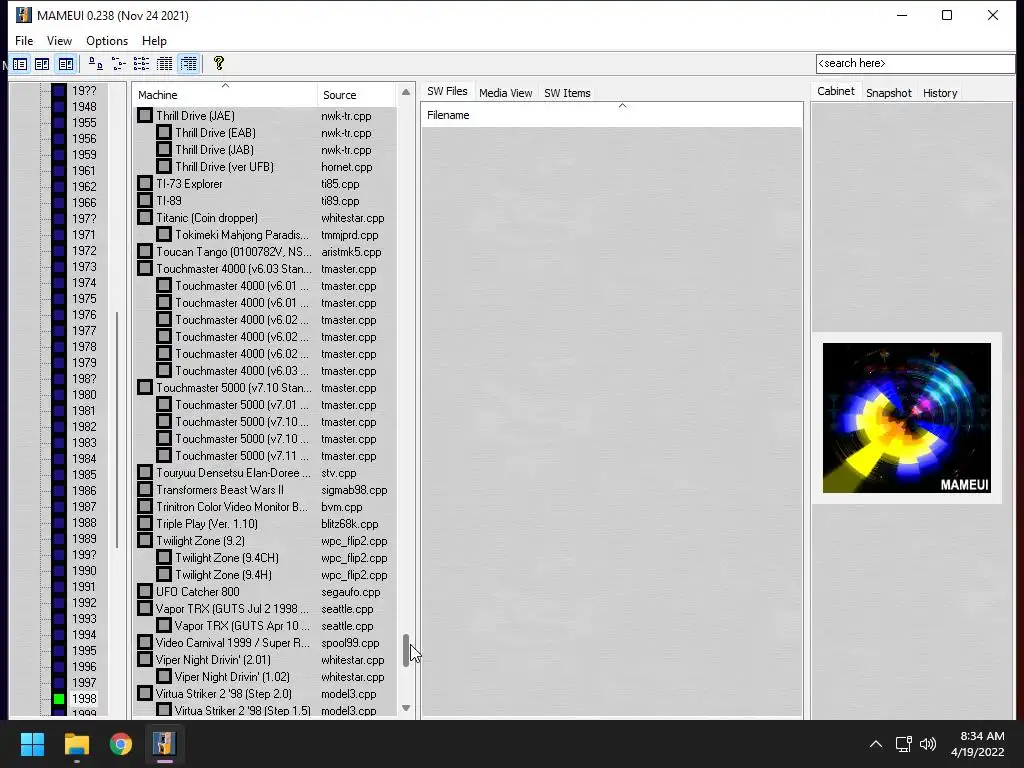Viewport: 1024px width, 768px height.
Task: Select the 1992 year folder
Action: click(84, 603)
